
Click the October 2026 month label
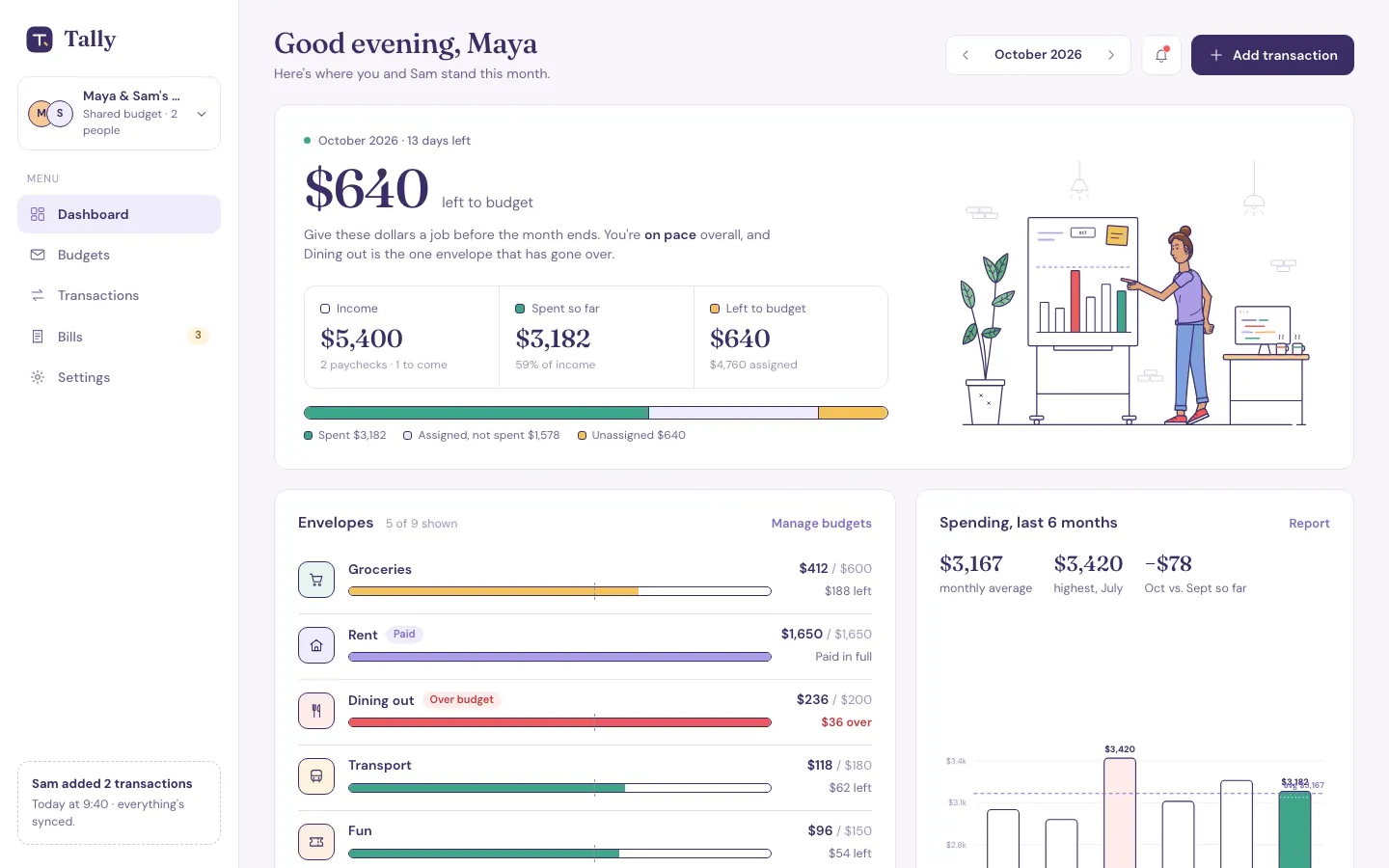coord(1038,55)
